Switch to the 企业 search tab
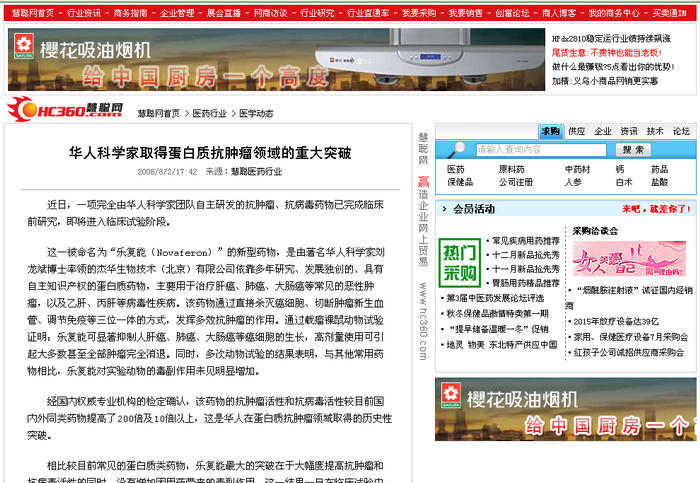700x483 pixels. click(x=603, y=131)
